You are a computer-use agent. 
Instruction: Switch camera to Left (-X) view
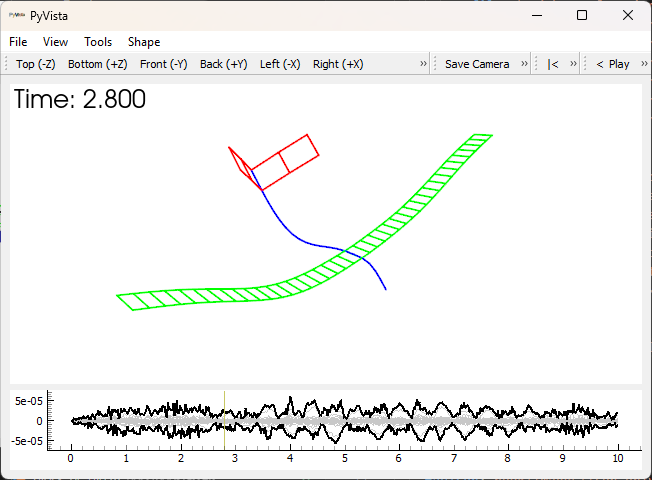click(280, 64)
